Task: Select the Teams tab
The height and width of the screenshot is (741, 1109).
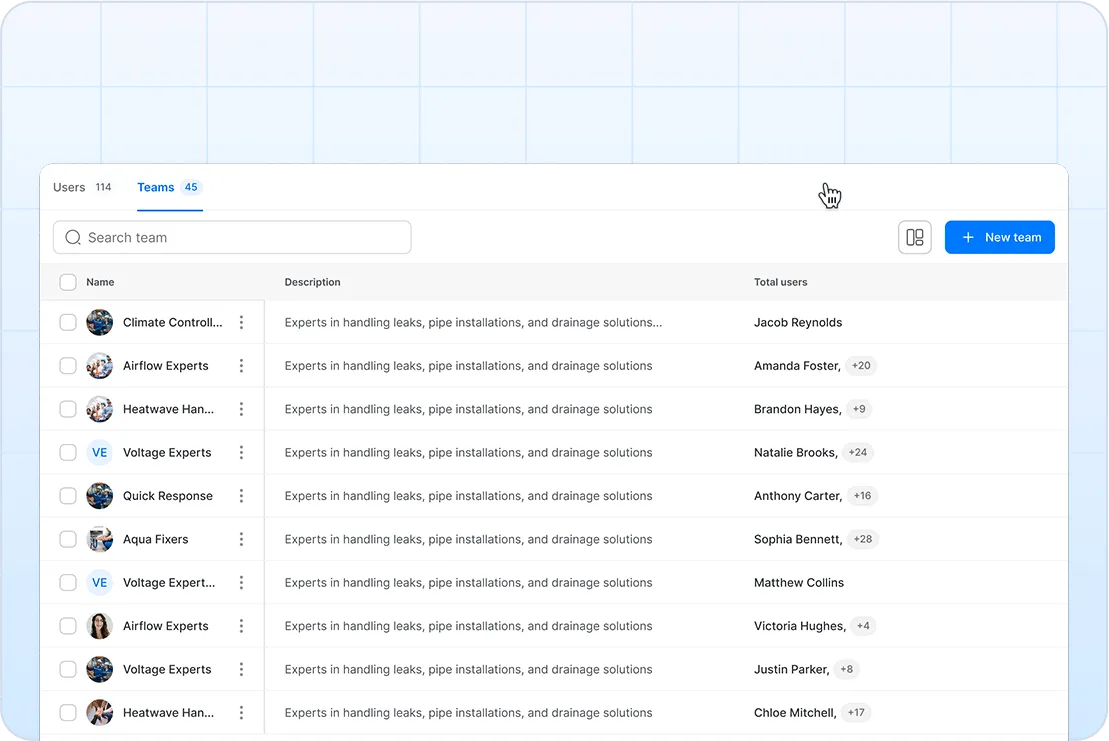Action: [170, 187]
